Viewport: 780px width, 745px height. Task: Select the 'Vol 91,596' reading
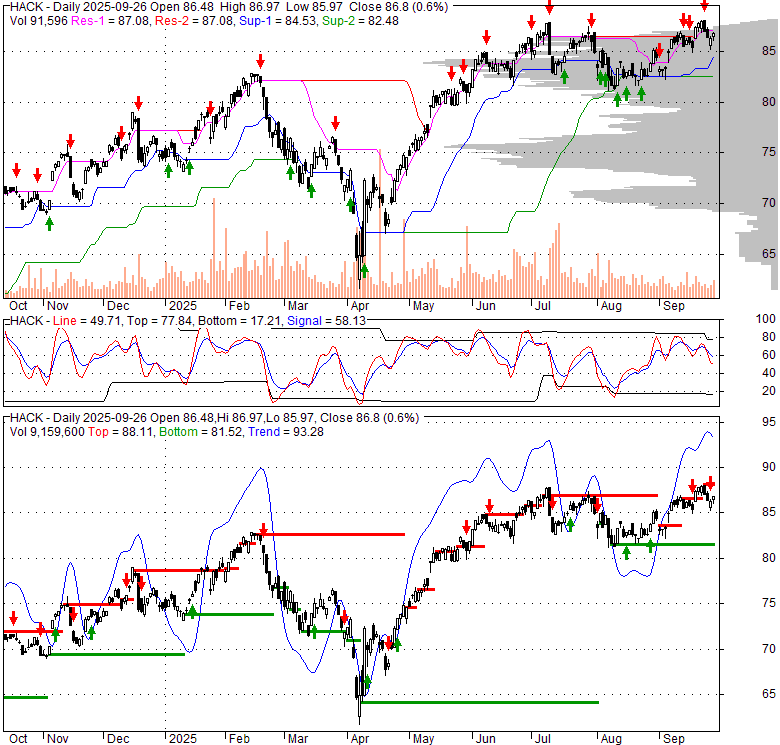pos(39,21)
